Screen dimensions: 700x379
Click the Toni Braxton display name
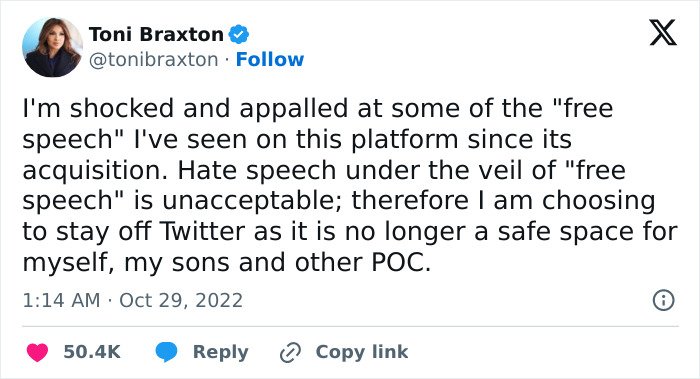pyautogui.click(x=156, y=34)
